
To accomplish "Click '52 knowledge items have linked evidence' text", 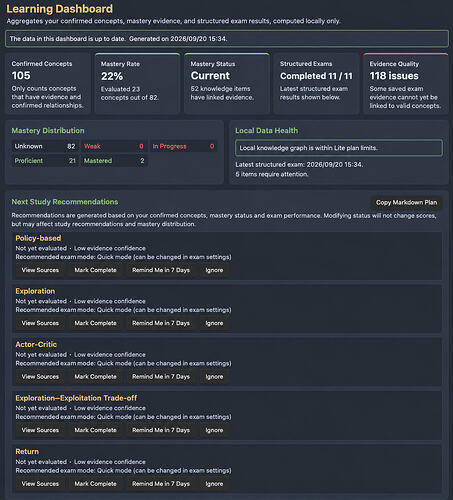I will pos(222,93).
